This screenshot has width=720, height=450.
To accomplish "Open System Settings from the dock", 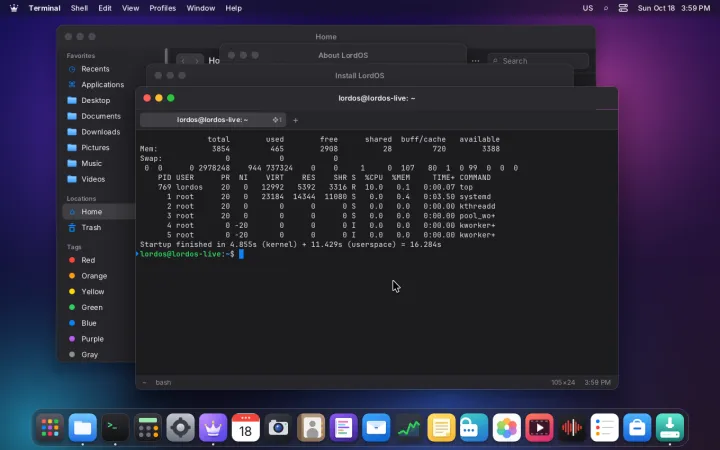I will point(180,428).
